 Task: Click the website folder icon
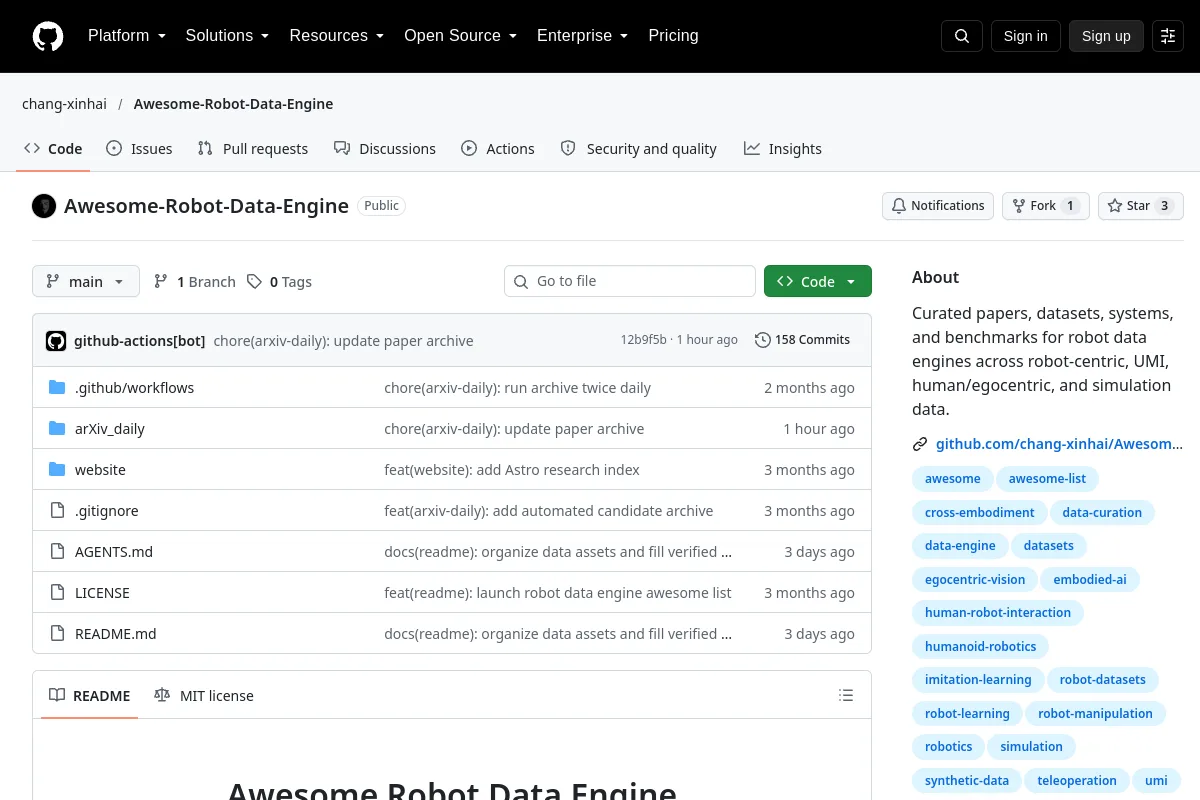click(x=57, y=470)
